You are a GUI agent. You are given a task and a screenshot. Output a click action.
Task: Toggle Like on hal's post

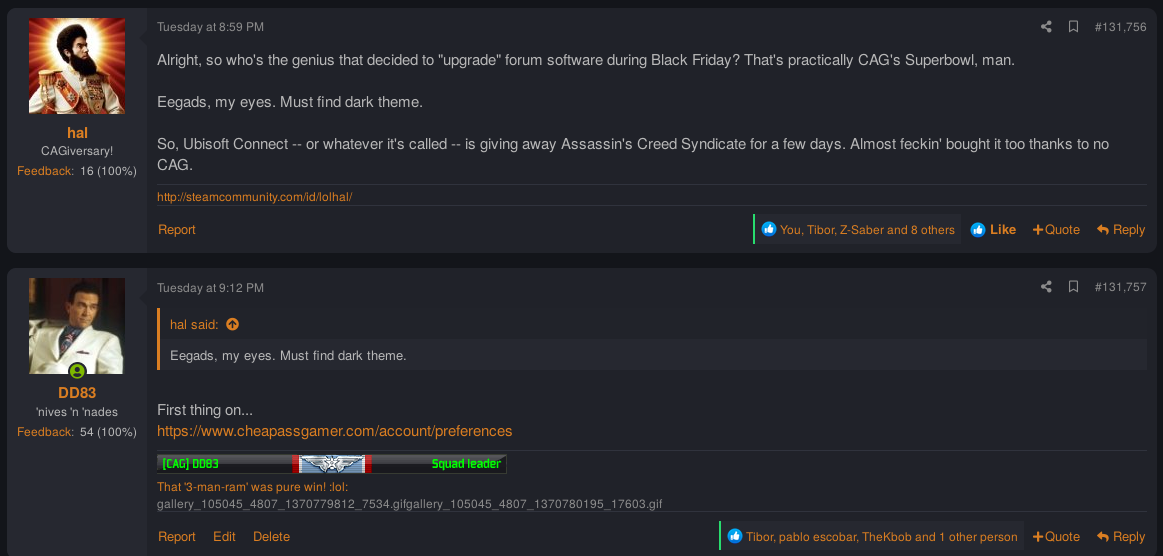993,229
